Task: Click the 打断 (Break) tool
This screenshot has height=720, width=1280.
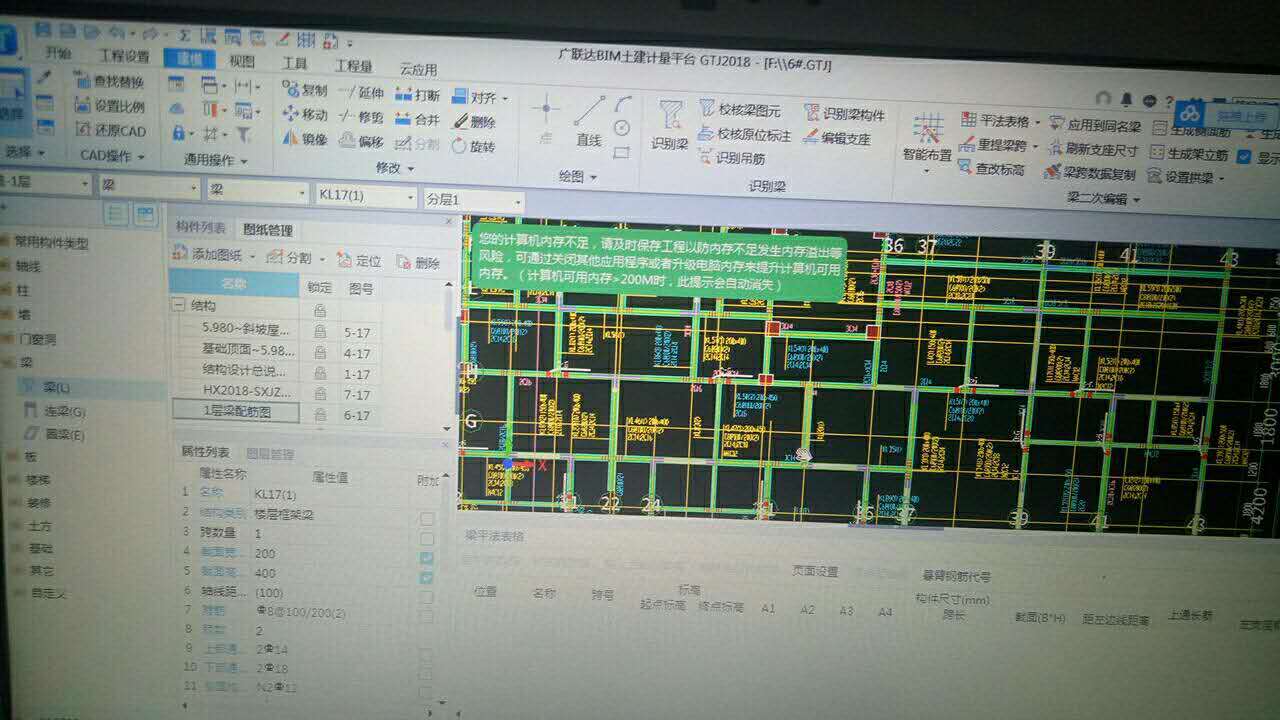Action: point(418,95)
